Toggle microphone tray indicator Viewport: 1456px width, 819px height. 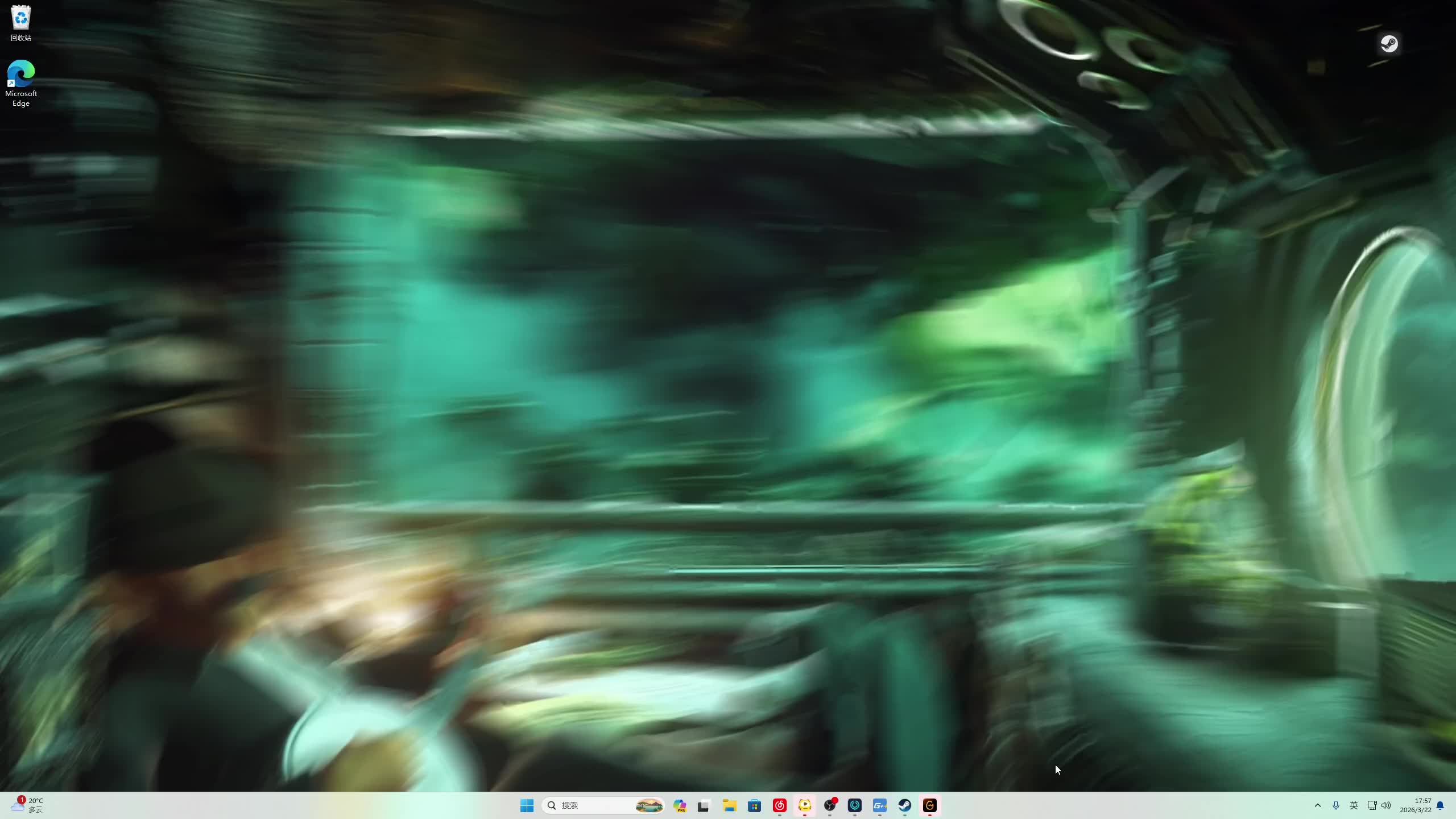pyautogui.click(x=1335, y=805)
